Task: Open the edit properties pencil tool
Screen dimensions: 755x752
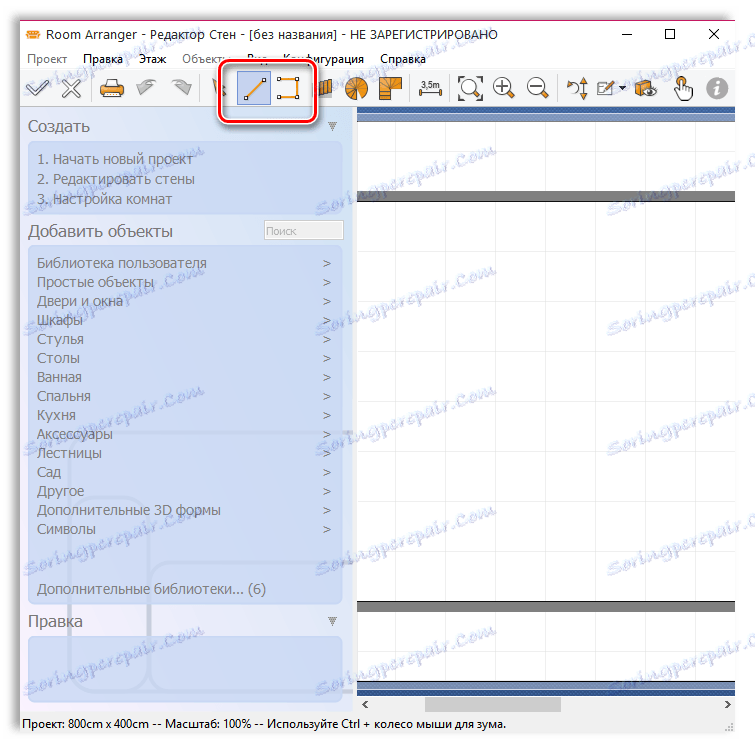Action: coord(606,88)
